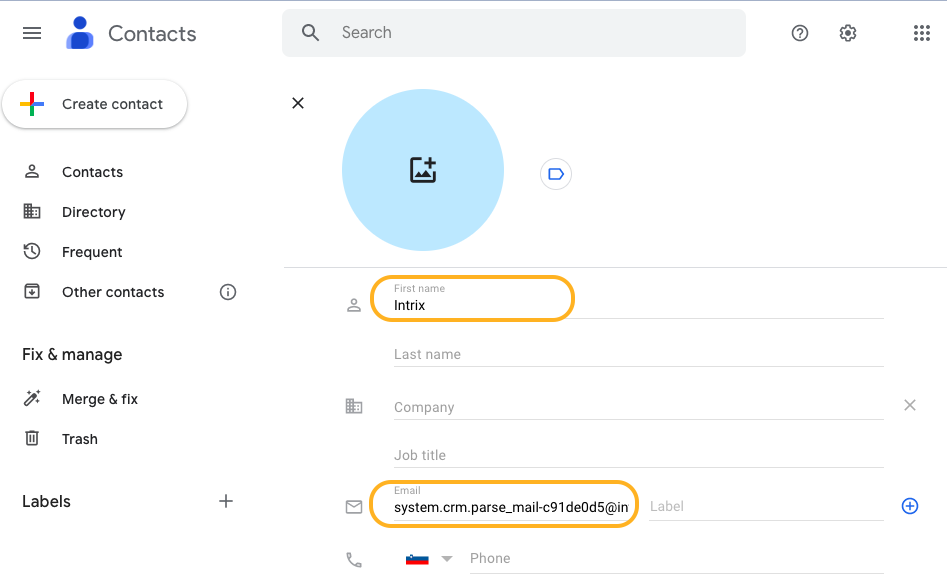Click the info icon next to Other contacts
947x587 pixels.
[x=228, y=292]
